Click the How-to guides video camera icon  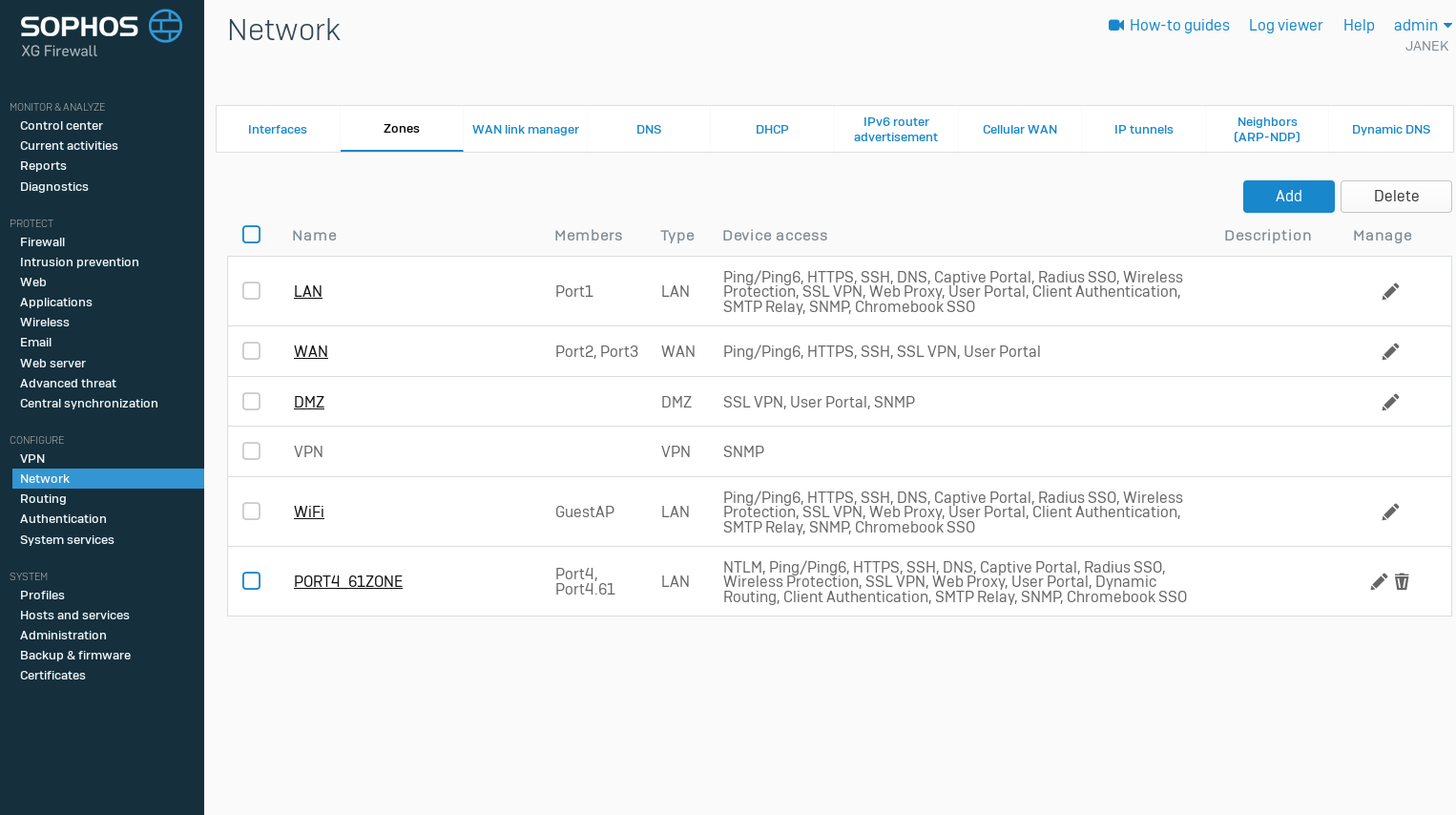coord(1115,26)
